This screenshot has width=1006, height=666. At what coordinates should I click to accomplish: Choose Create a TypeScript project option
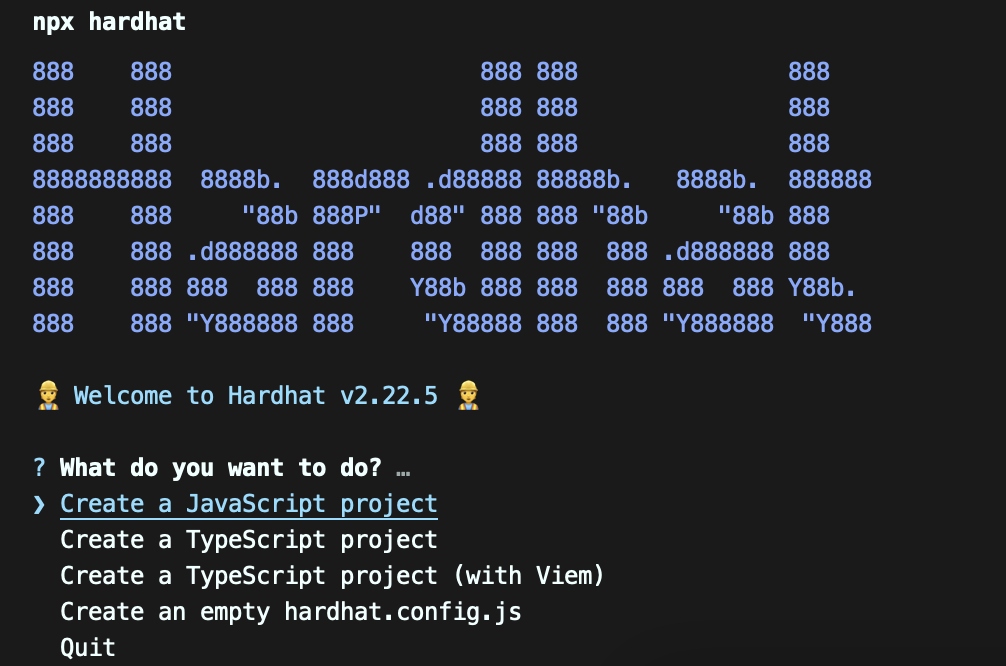pyautogui.click(x=249, y=540)
